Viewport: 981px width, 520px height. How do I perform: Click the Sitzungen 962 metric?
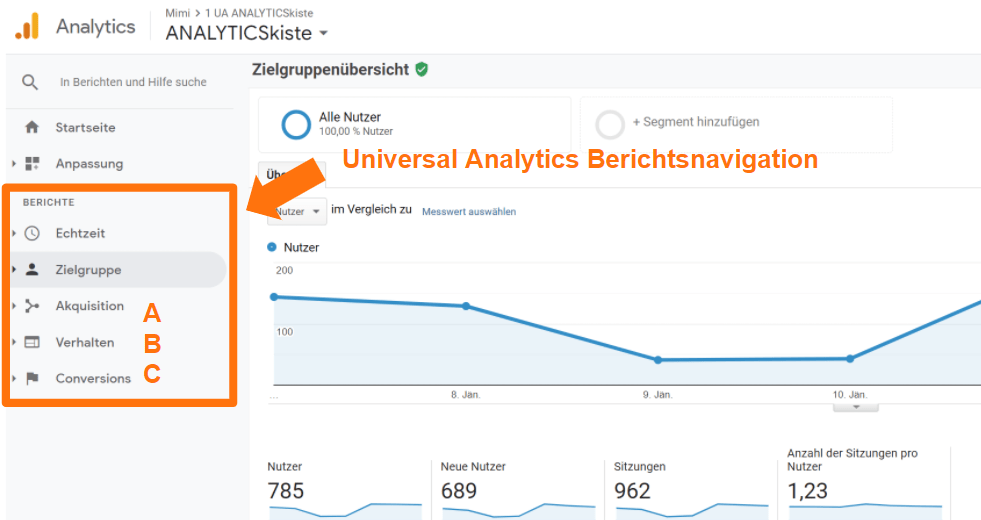click(632, 491)
